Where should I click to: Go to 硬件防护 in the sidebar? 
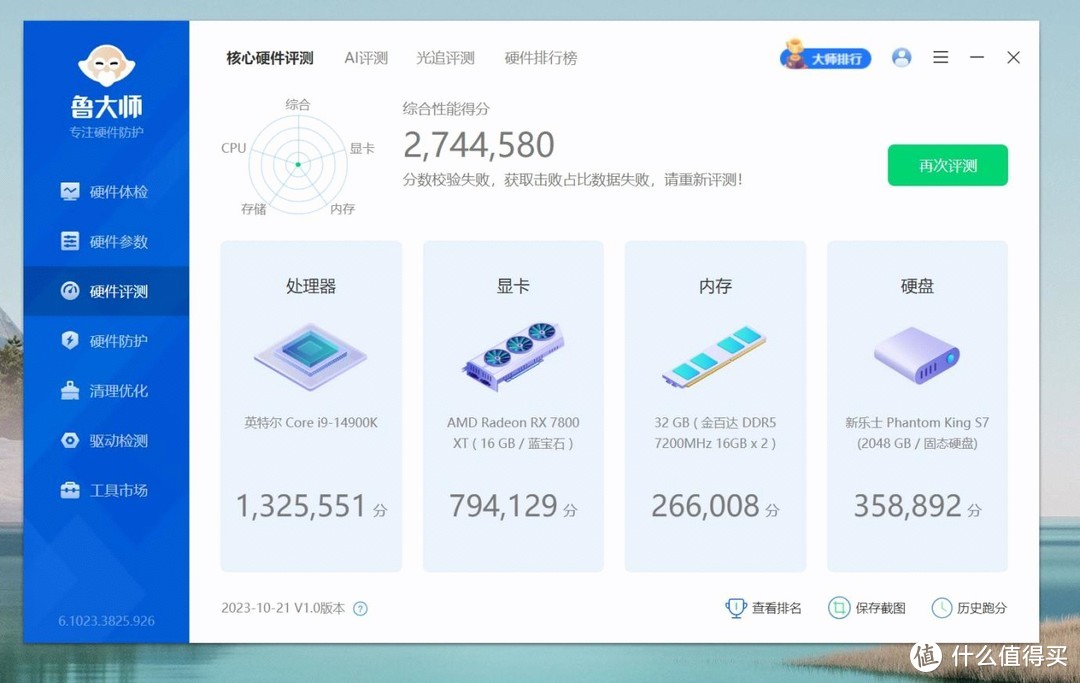106,341
